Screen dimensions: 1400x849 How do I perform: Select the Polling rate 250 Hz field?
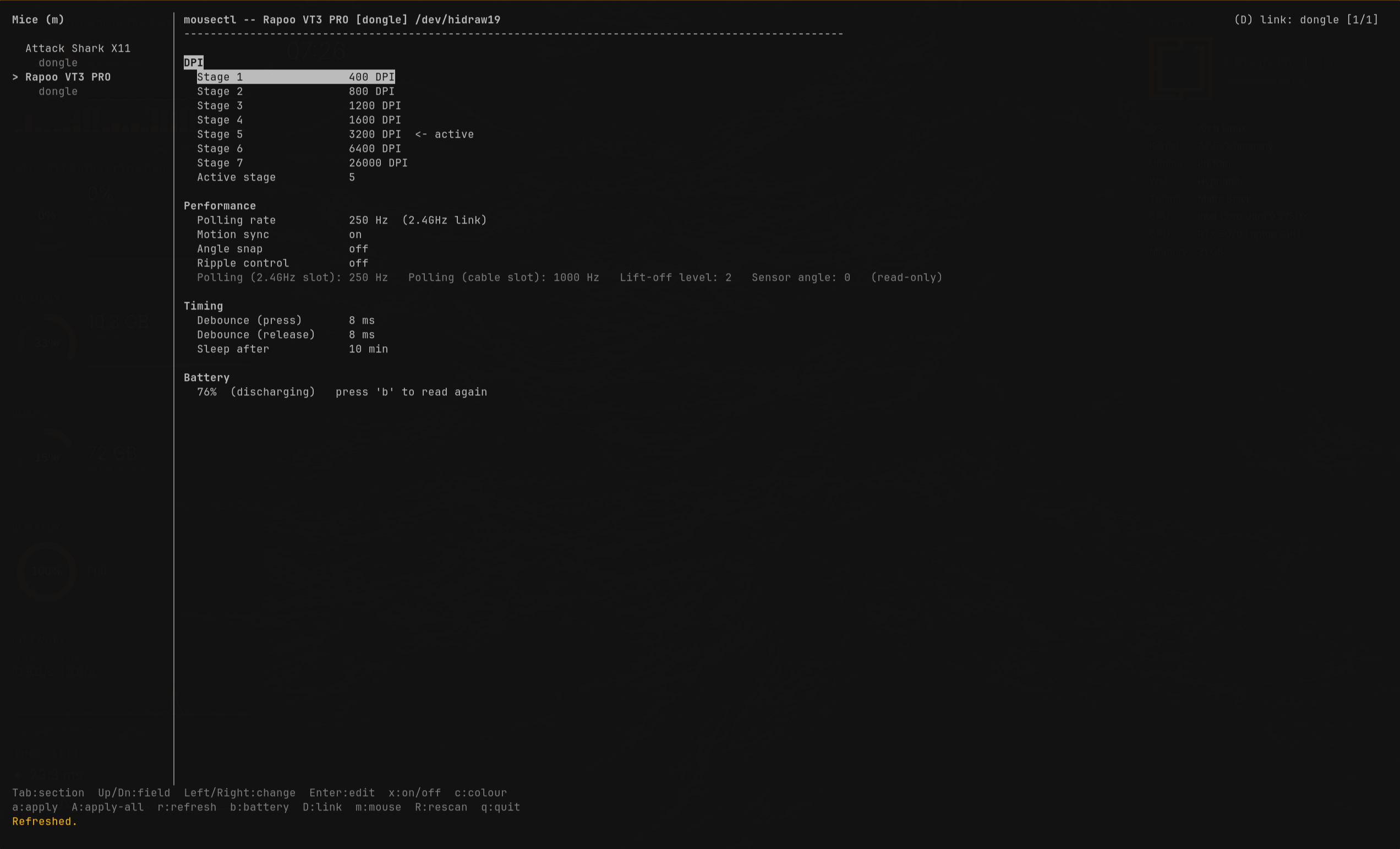(293, 220)
